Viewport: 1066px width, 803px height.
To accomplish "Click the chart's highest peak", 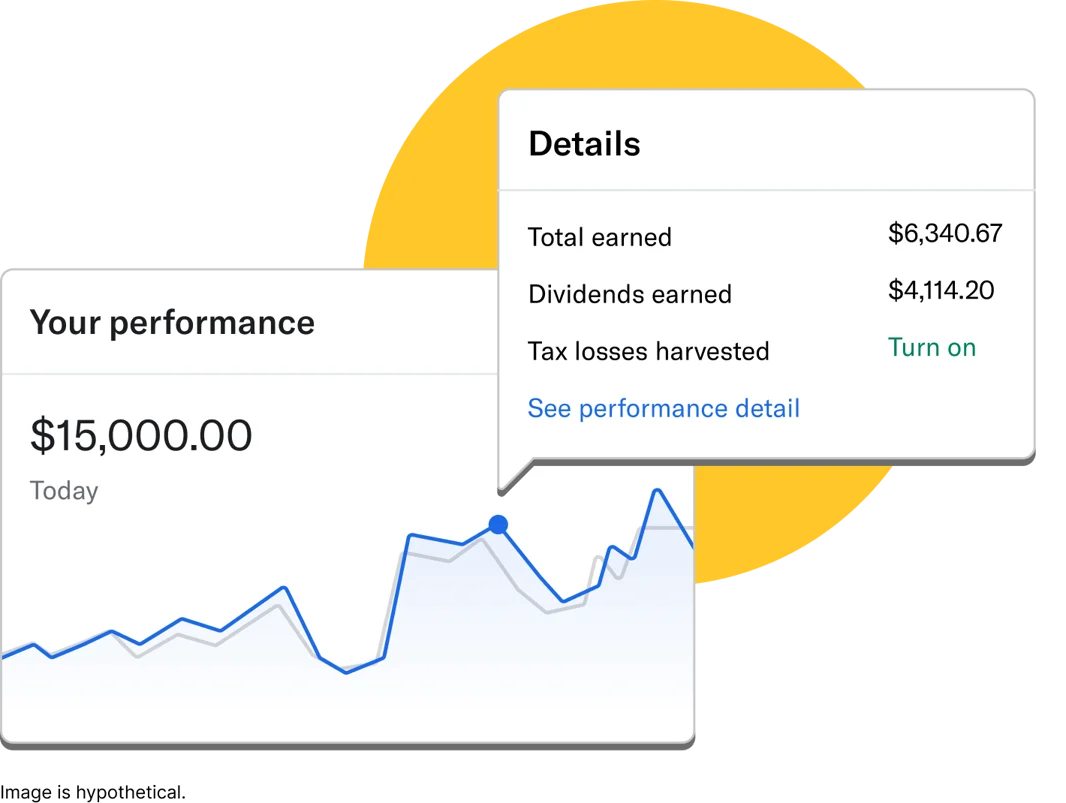I will tap(657, 490).
